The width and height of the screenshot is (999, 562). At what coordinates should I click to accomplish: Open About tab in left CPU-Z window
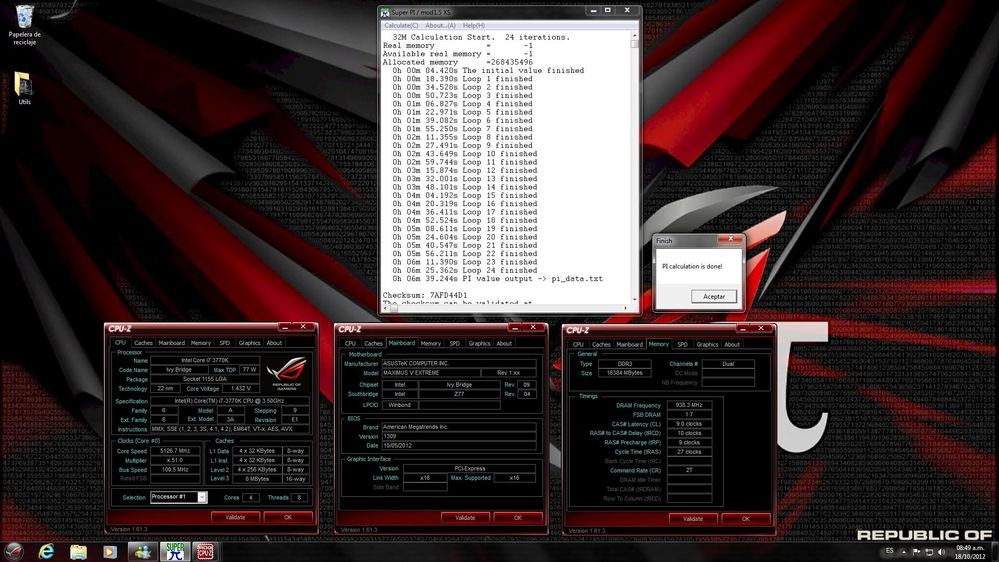pos(274,343)
